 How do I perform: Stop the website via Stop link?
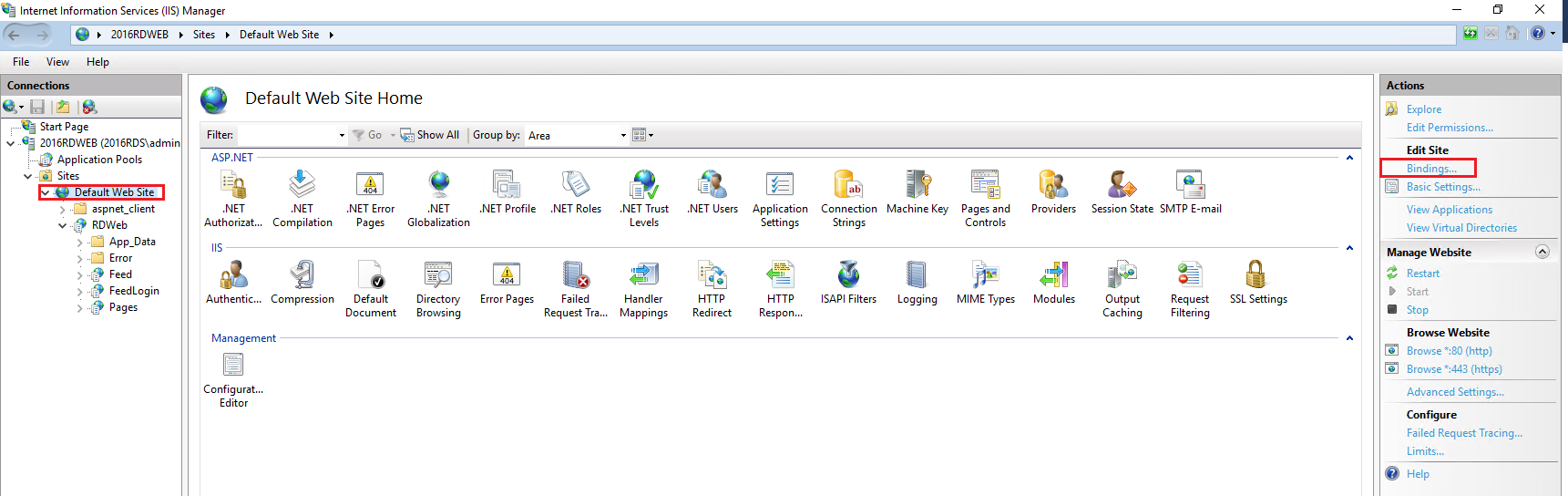[1417, 310]
